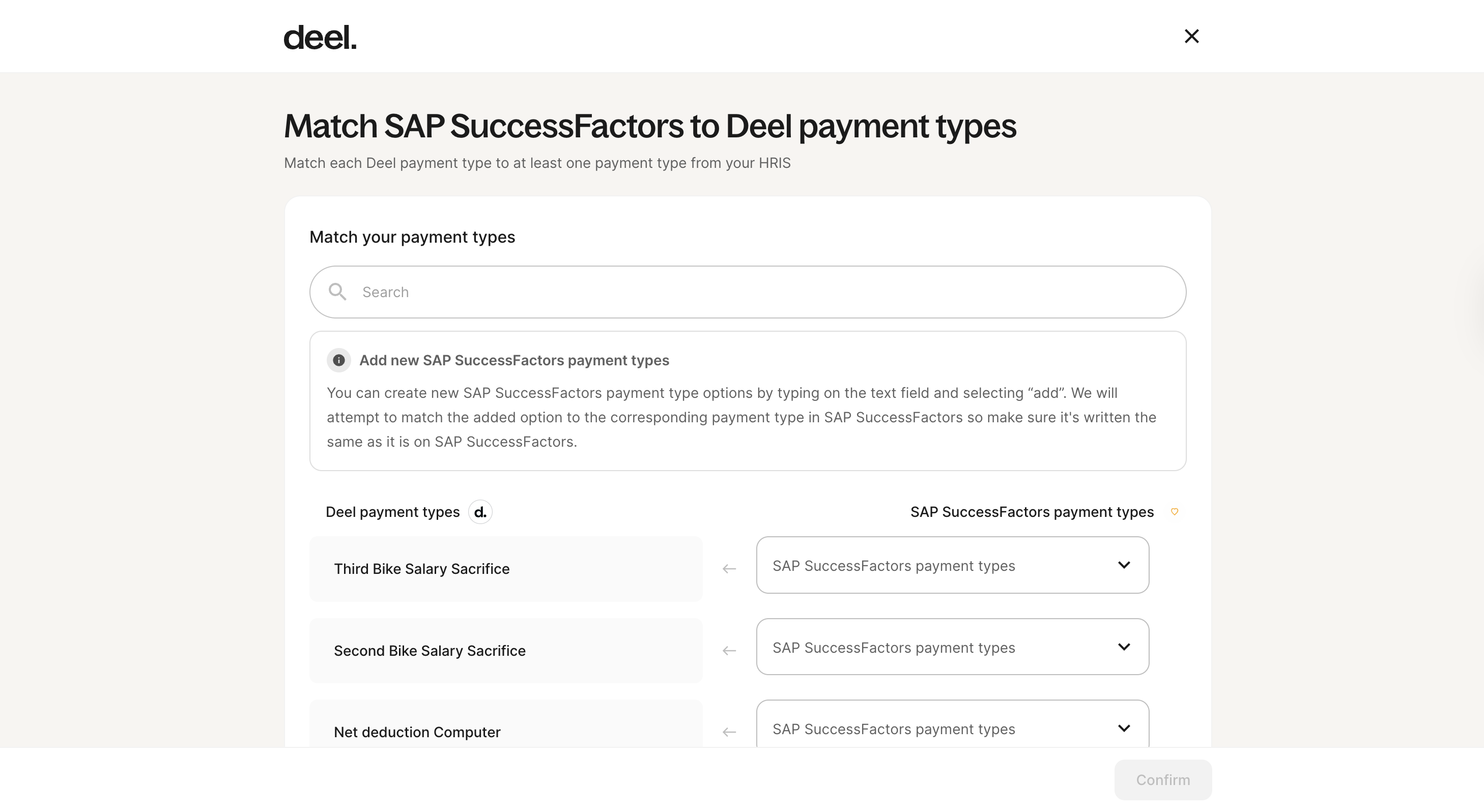
Task: Click the Deel 'd.' badge icon
Action: pos(480,512)
